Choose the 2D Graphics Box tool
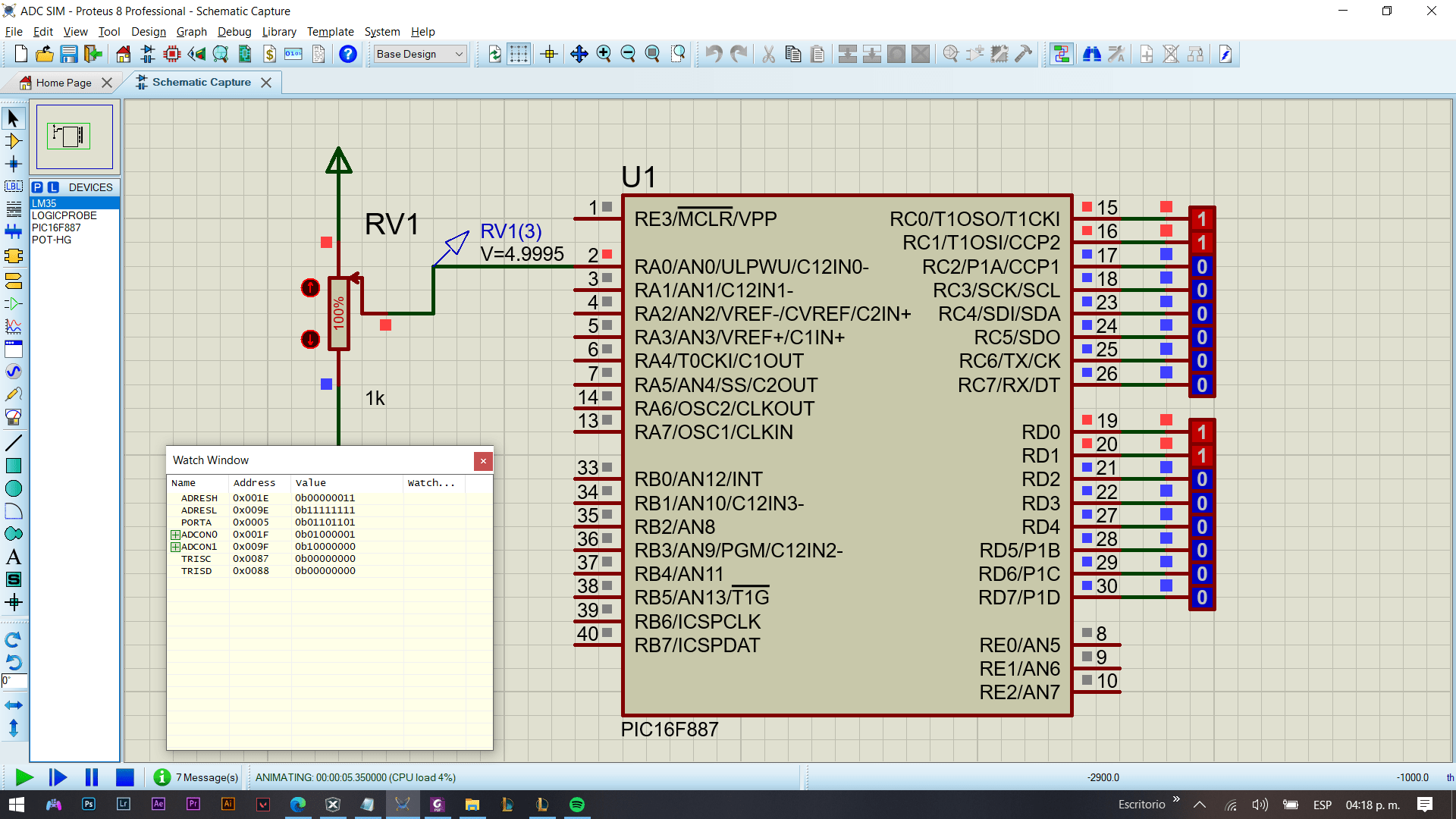1456x819 pixels. (x=13, y=466)
